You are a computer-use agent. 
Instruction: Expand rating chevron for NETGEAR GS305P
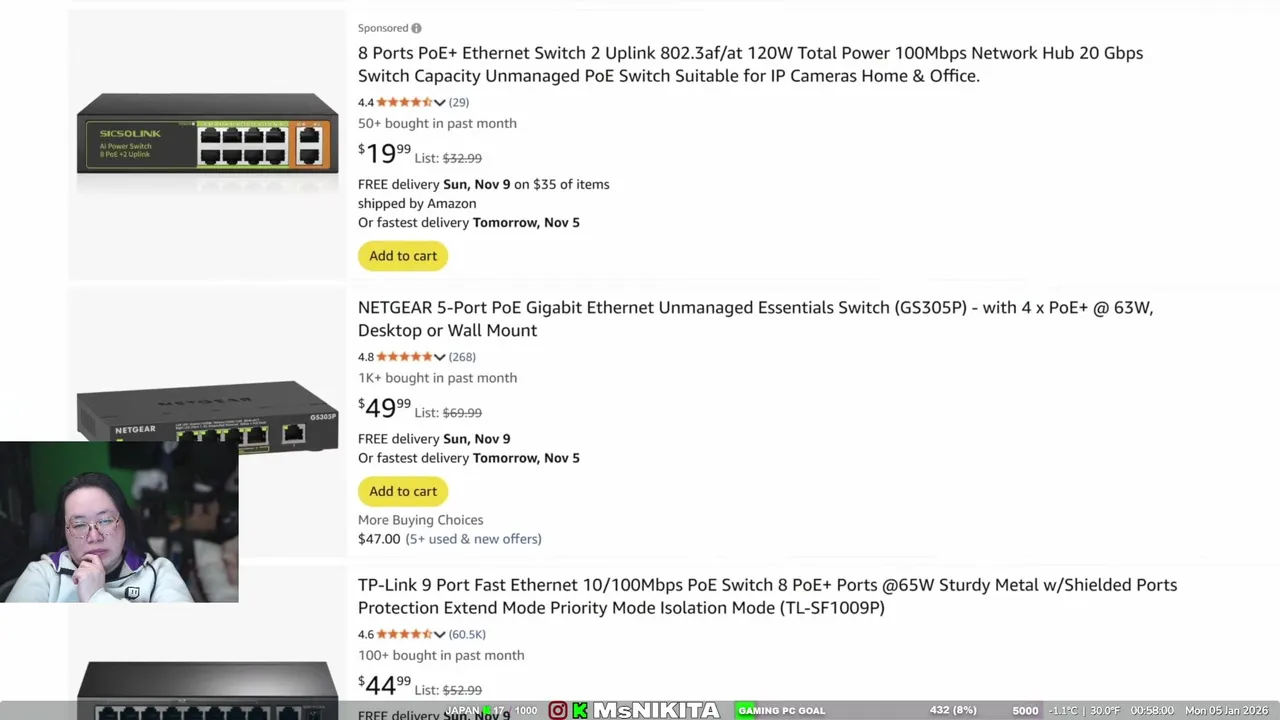tap(439, 357)
